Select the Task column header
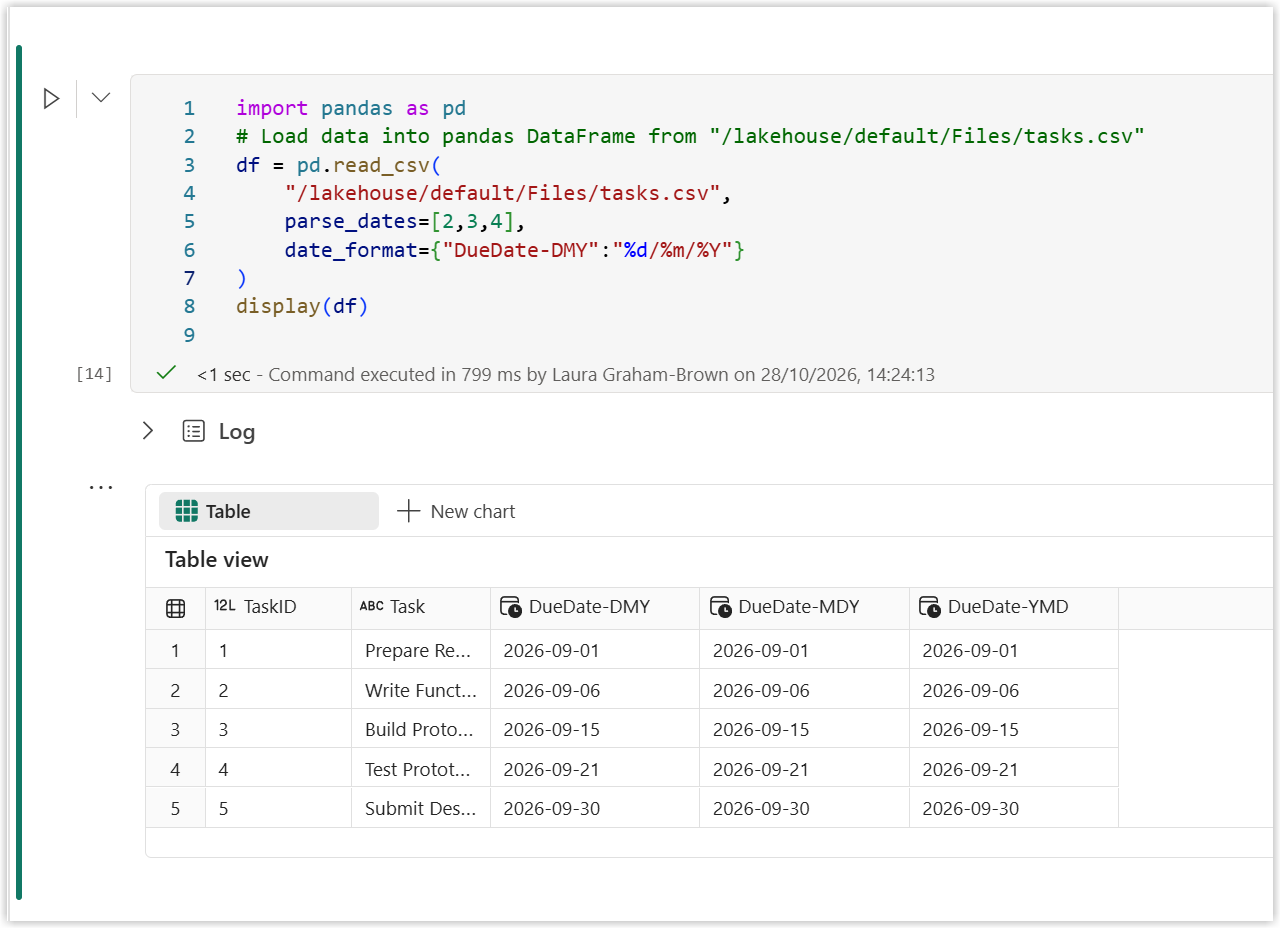This screenshot has height=929, width=1281. pyautogui.click(x=421, y=607)
